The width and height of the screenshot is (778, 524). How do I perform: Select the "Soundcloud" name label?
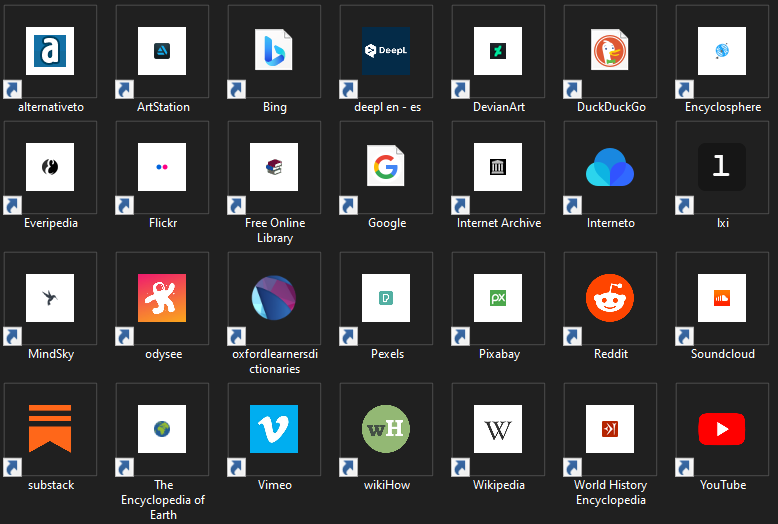[723, 354]
